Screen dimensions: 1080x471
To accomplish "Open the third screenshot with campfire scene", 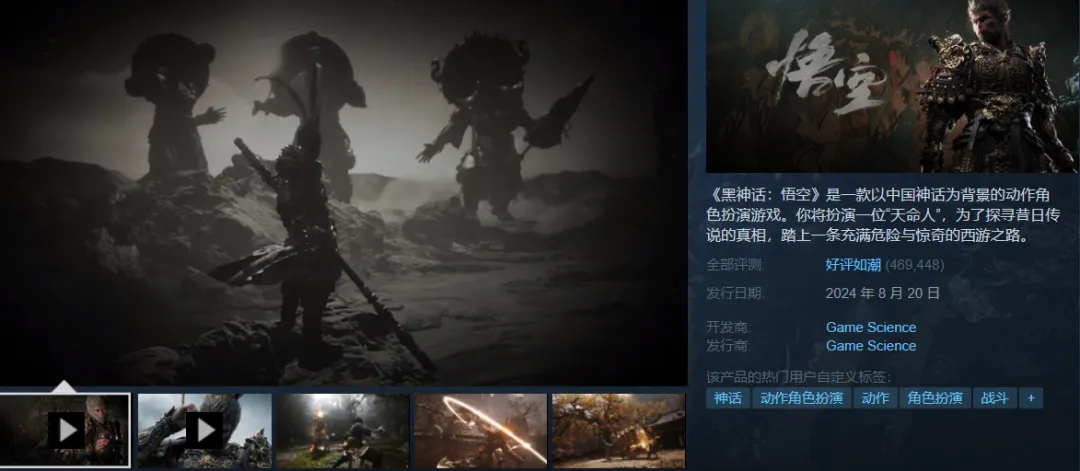I will point(343,430).
